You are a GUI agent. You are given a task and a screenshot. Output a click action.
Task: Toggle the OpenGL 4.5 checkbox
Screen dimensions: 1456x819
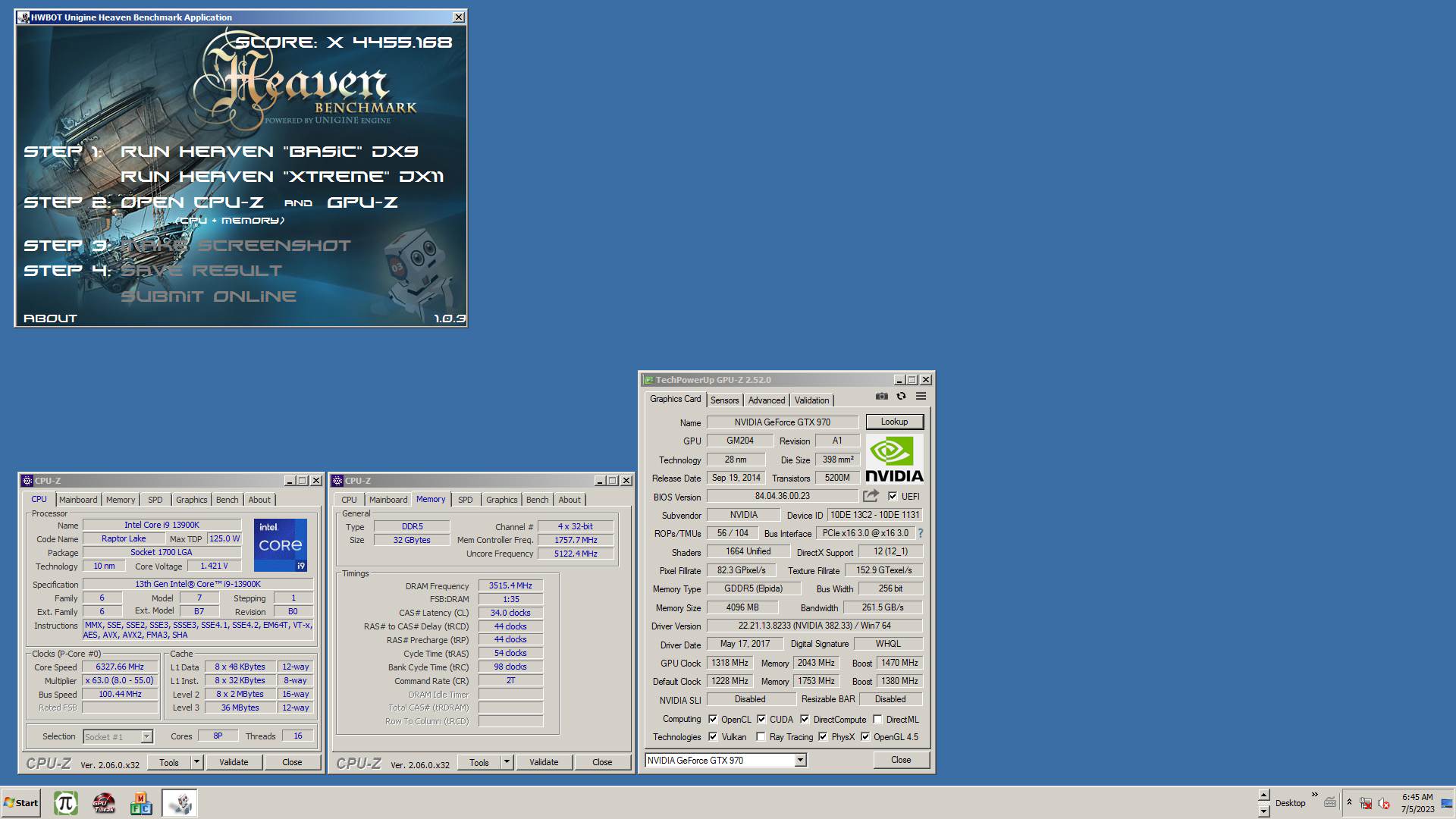click(865, 736)
